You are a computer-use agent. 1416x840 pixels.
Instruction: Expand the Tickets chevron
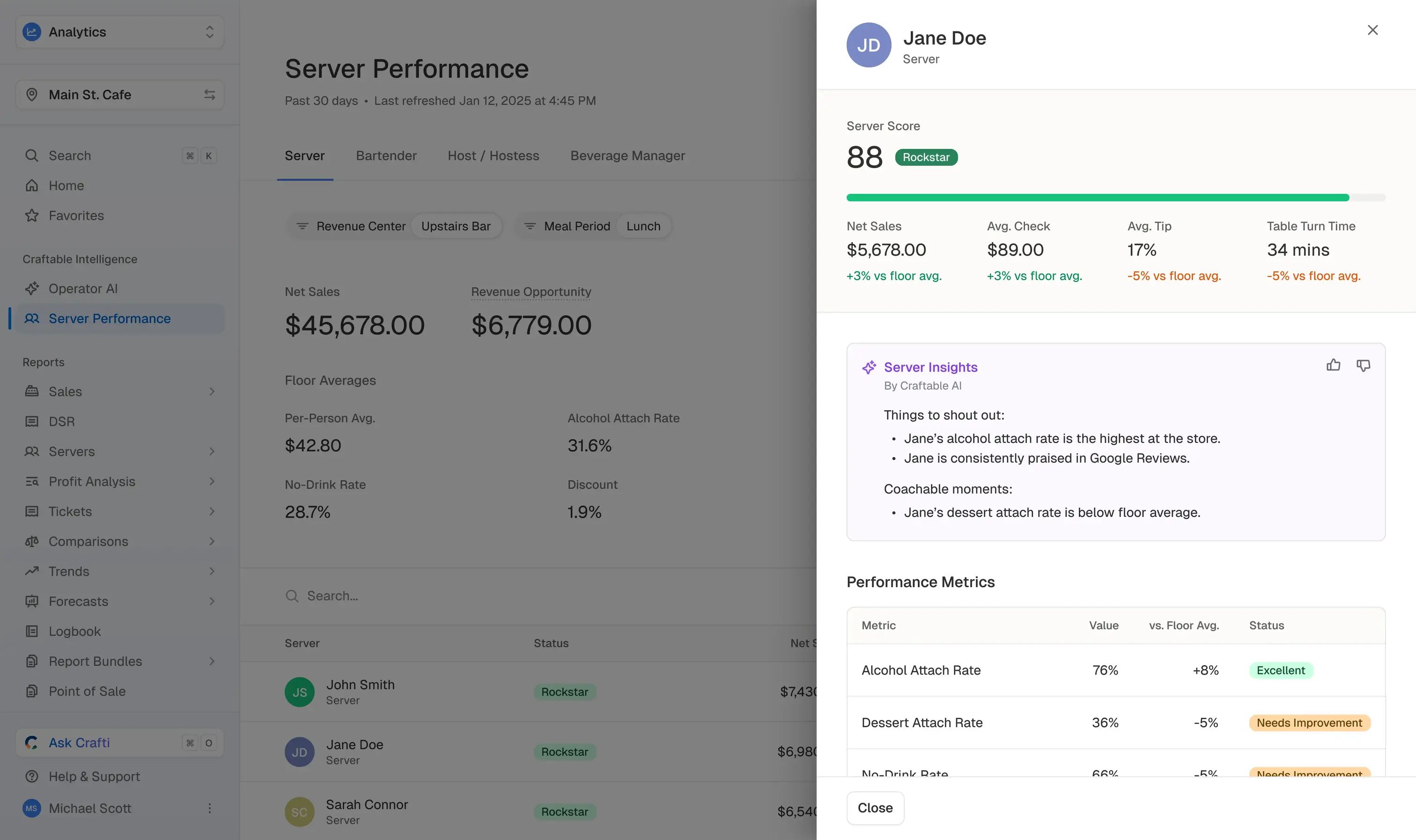pyautogui.click(x=212, y=512)
